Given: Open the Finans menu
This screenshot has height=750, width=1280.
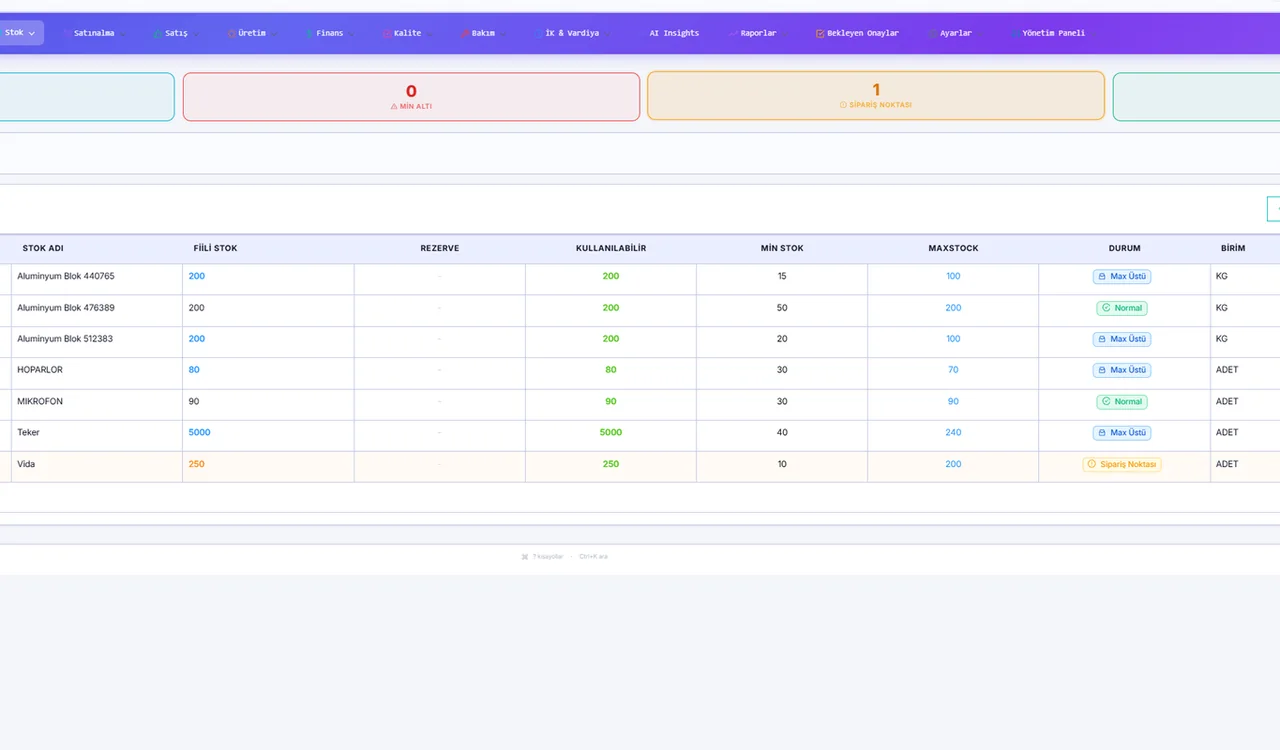Looking at the screenshot, I should click(329, 33).
